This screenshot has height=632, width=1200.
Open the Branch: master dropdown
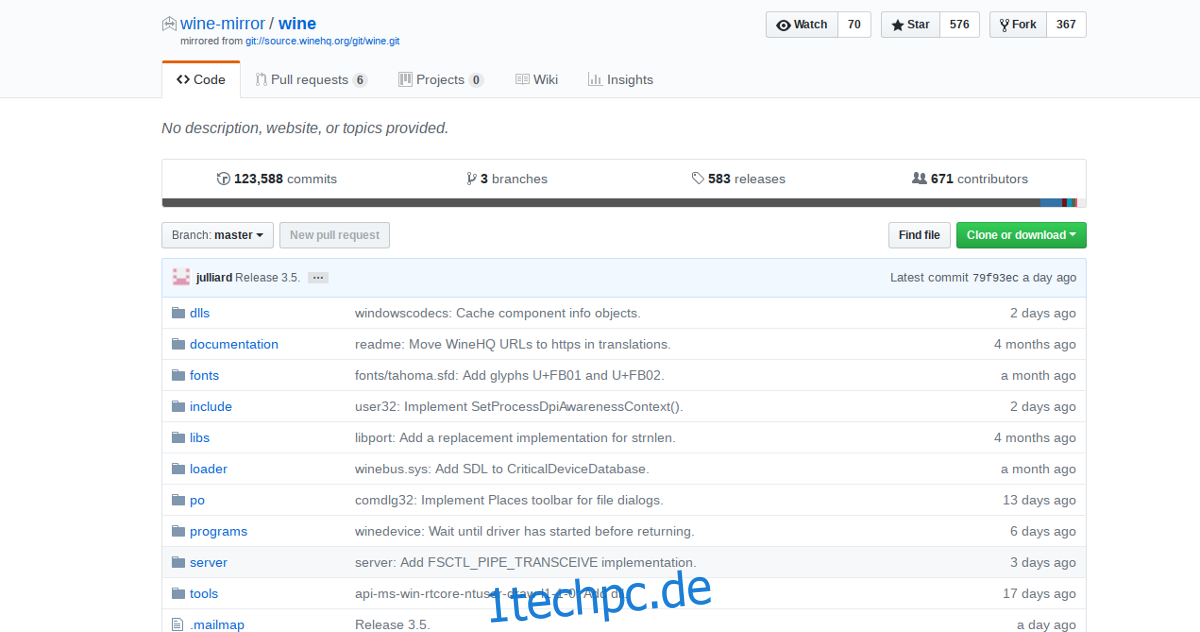[217, 235]
